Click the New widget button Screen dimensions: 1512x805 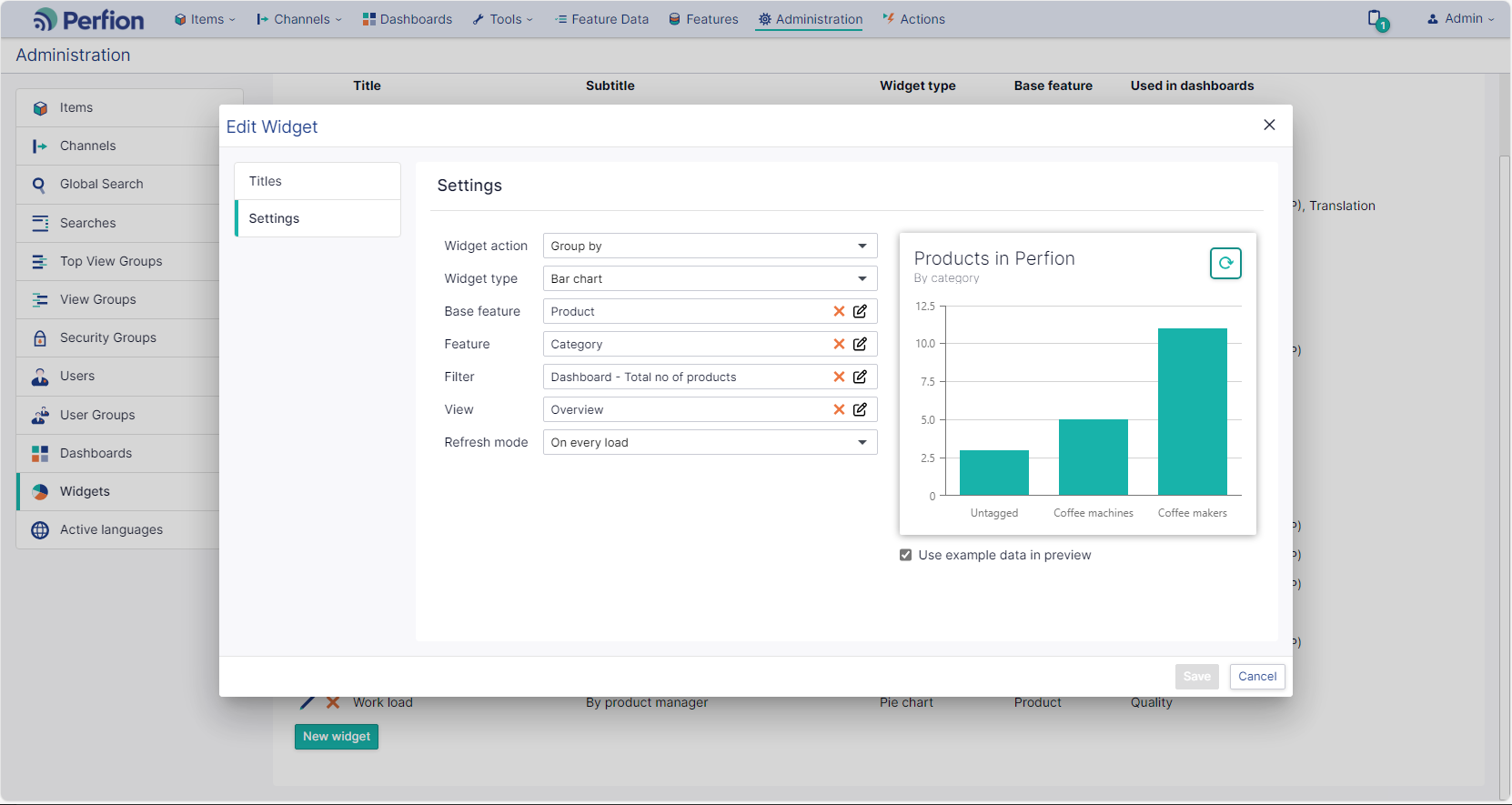pos(337,736)
